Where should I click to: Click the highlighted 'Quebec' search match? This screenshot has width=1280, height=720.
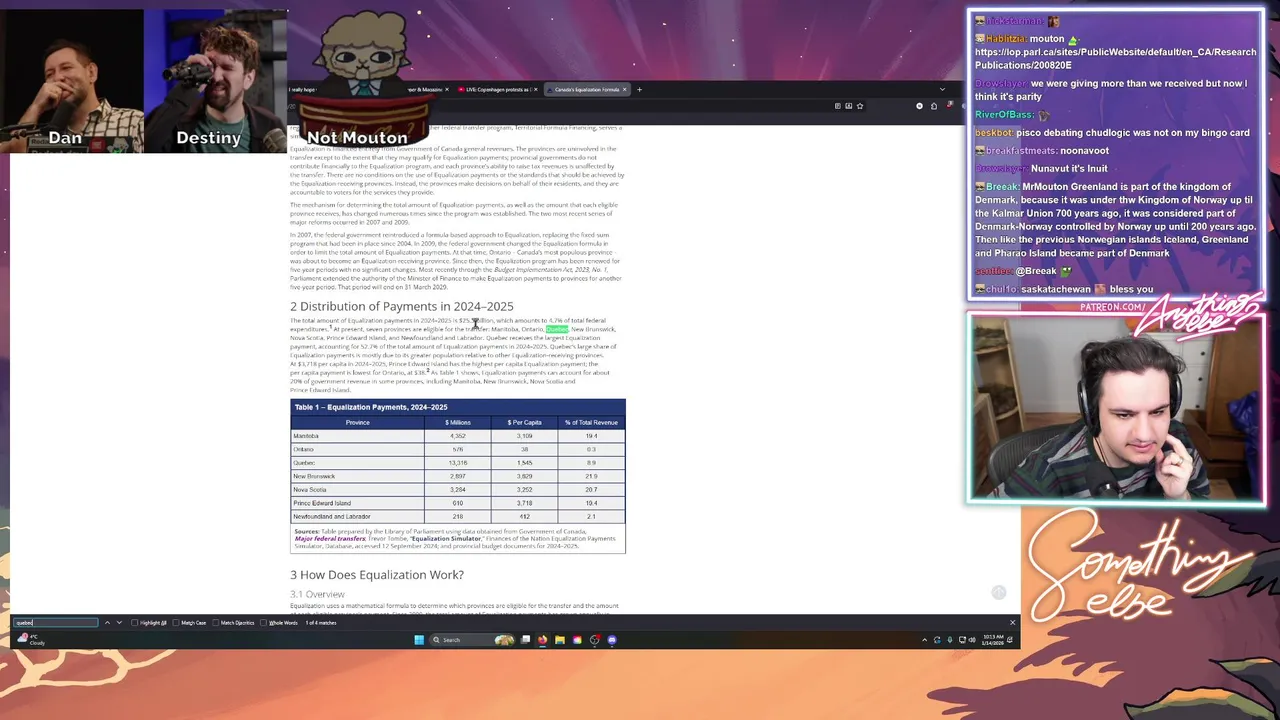(x=557, y=329)
